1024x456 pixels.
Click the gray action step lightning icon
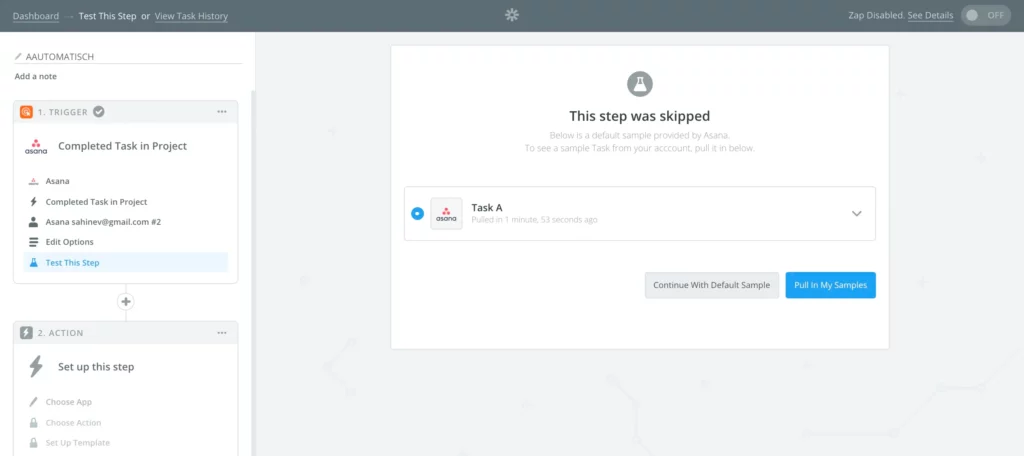point(26,333)
